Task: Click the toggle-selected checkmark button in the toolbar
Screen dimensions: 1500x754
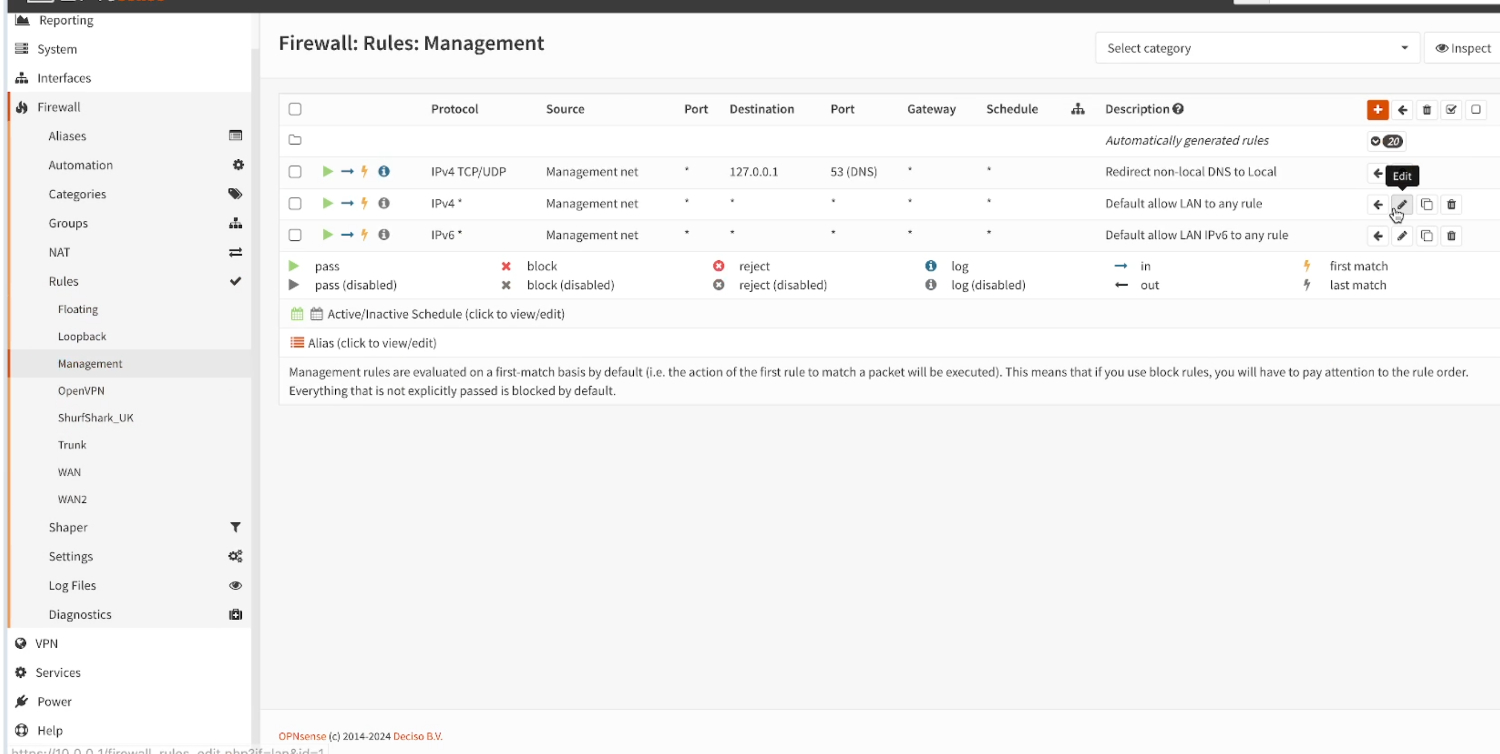Action: tap(1451, 110)
